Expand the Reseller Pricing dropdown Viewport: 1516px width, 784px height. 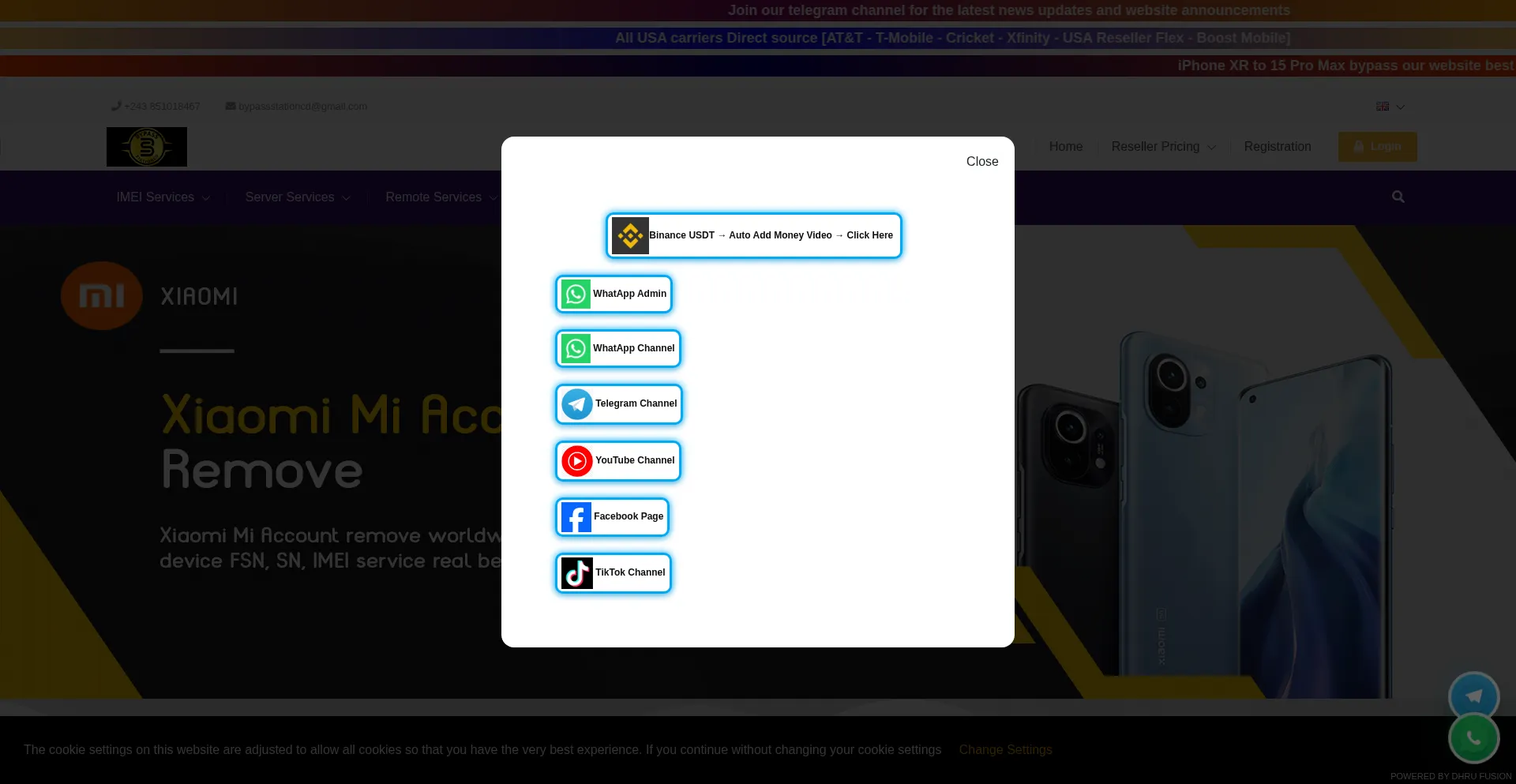tap(1163, 147)
